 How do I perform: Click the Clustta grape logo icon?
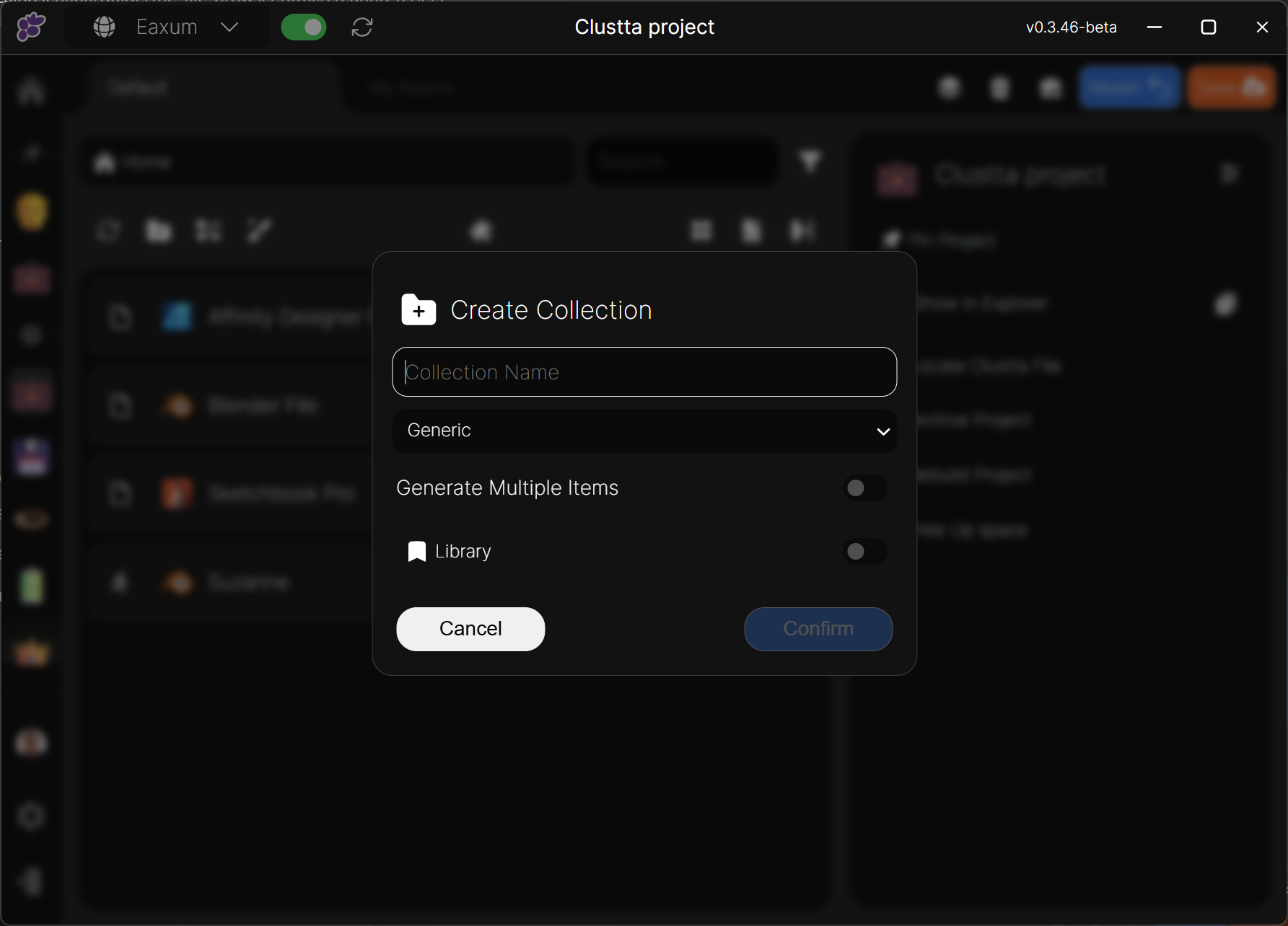tap(31, 27)
